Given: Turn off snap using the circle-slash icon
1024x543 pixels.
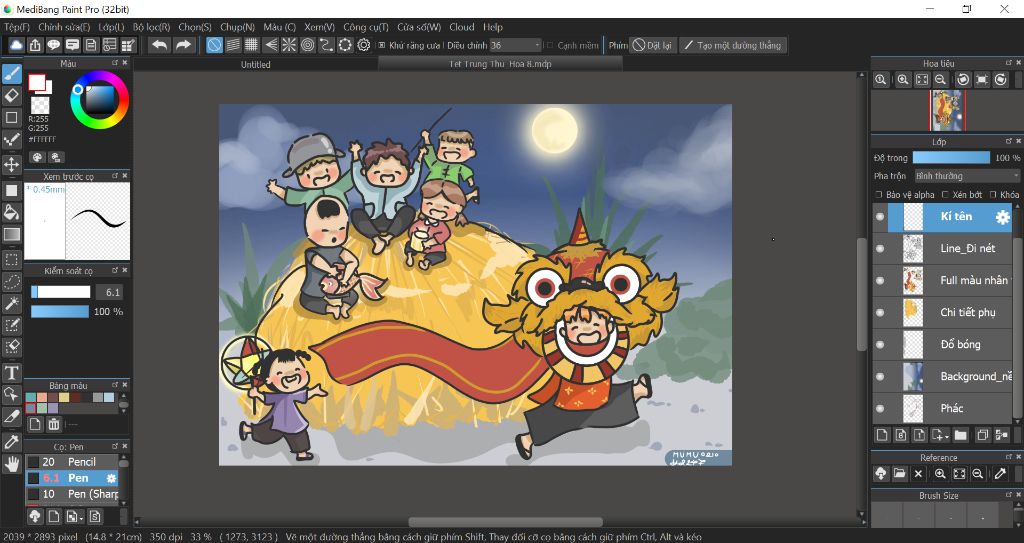Looking at the screenshot, I should [x=214, y=45].
